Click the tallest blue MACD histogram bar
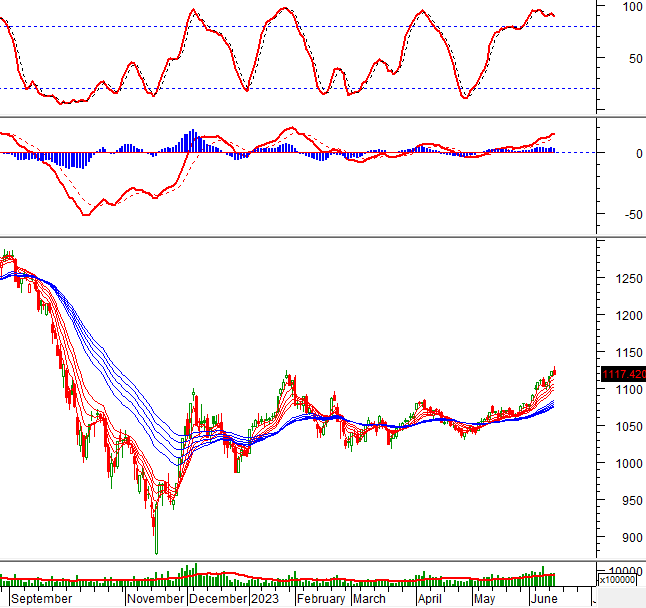This screenshot has width=646, height=608. [191, 141]
